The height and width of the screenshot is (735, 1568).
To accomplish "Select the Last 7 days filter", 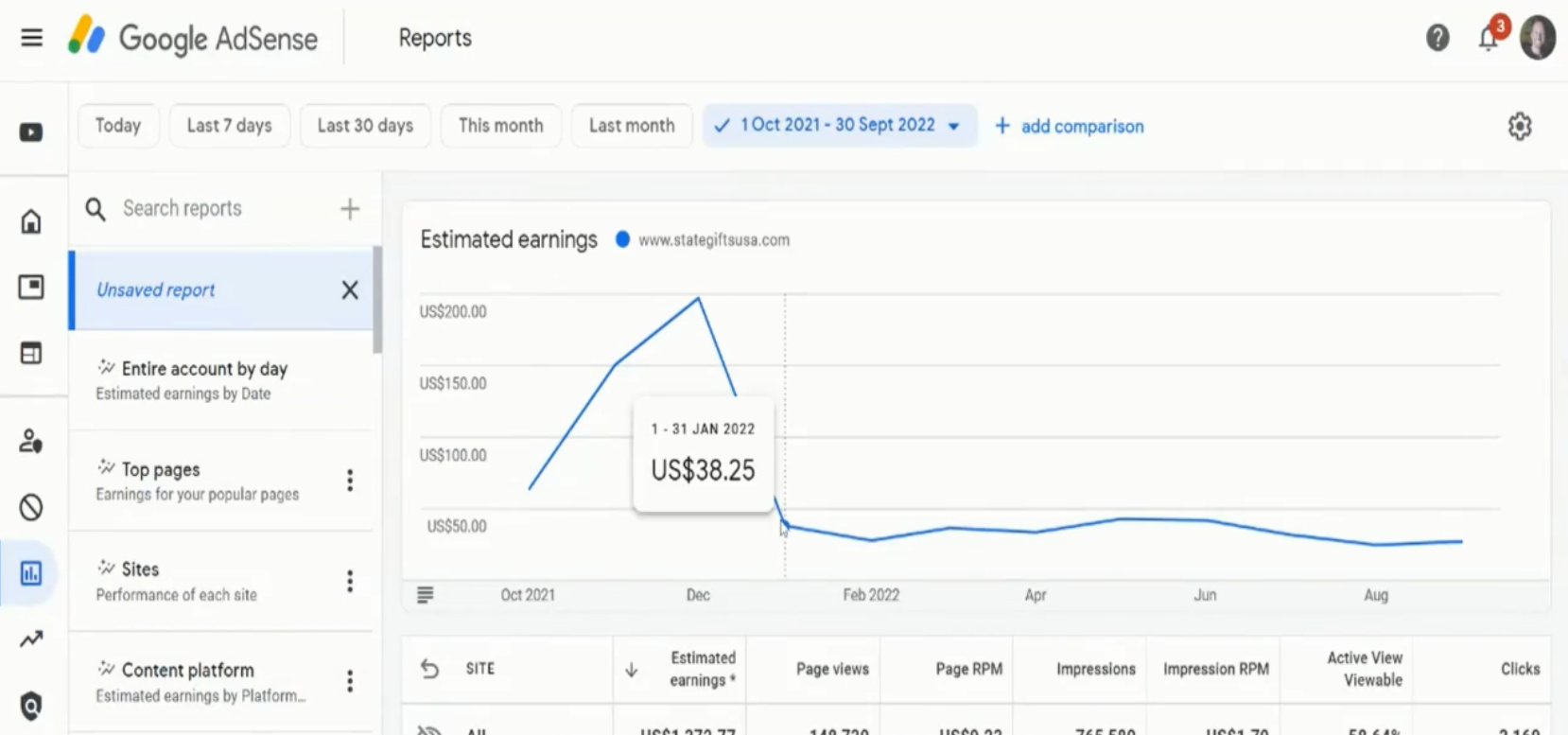I will [x=230, y=126].
